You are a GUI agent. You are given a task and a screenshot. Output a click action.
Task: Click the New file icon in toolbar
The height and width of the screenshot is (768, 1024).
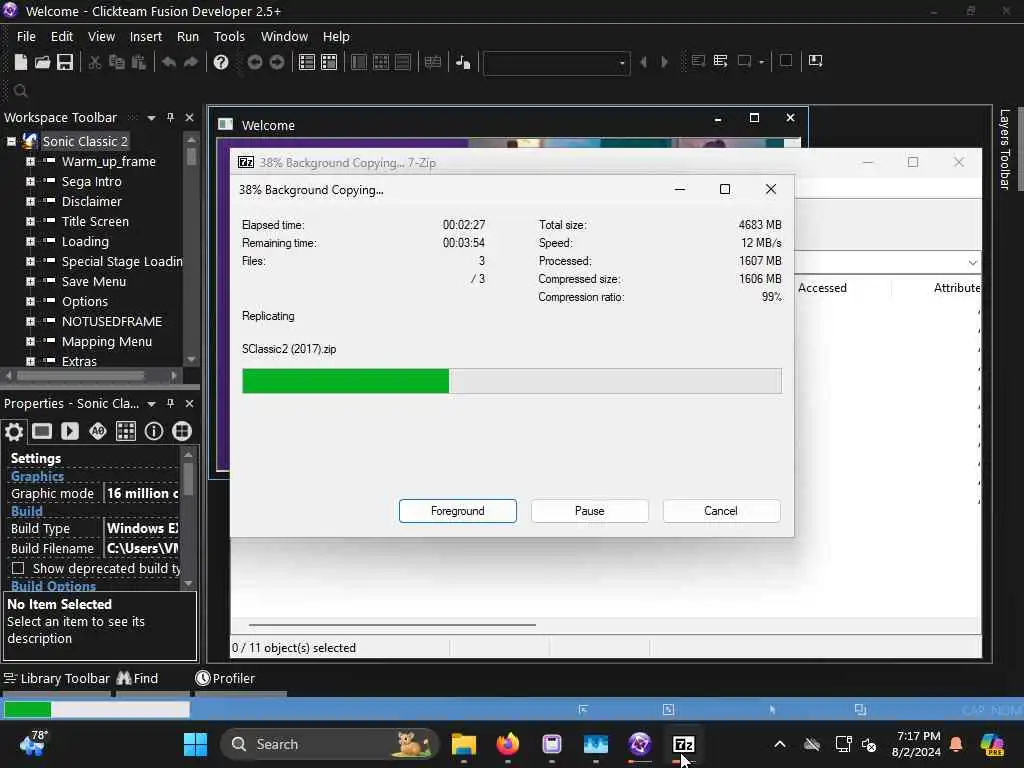coord(21,62)
